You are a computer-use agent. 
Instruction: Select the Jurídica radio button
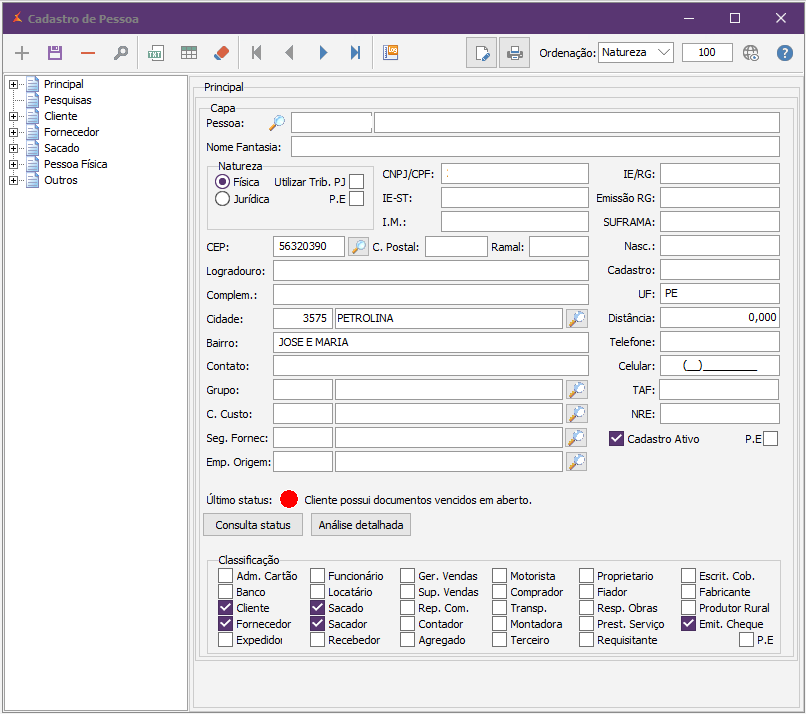[223, 199]
